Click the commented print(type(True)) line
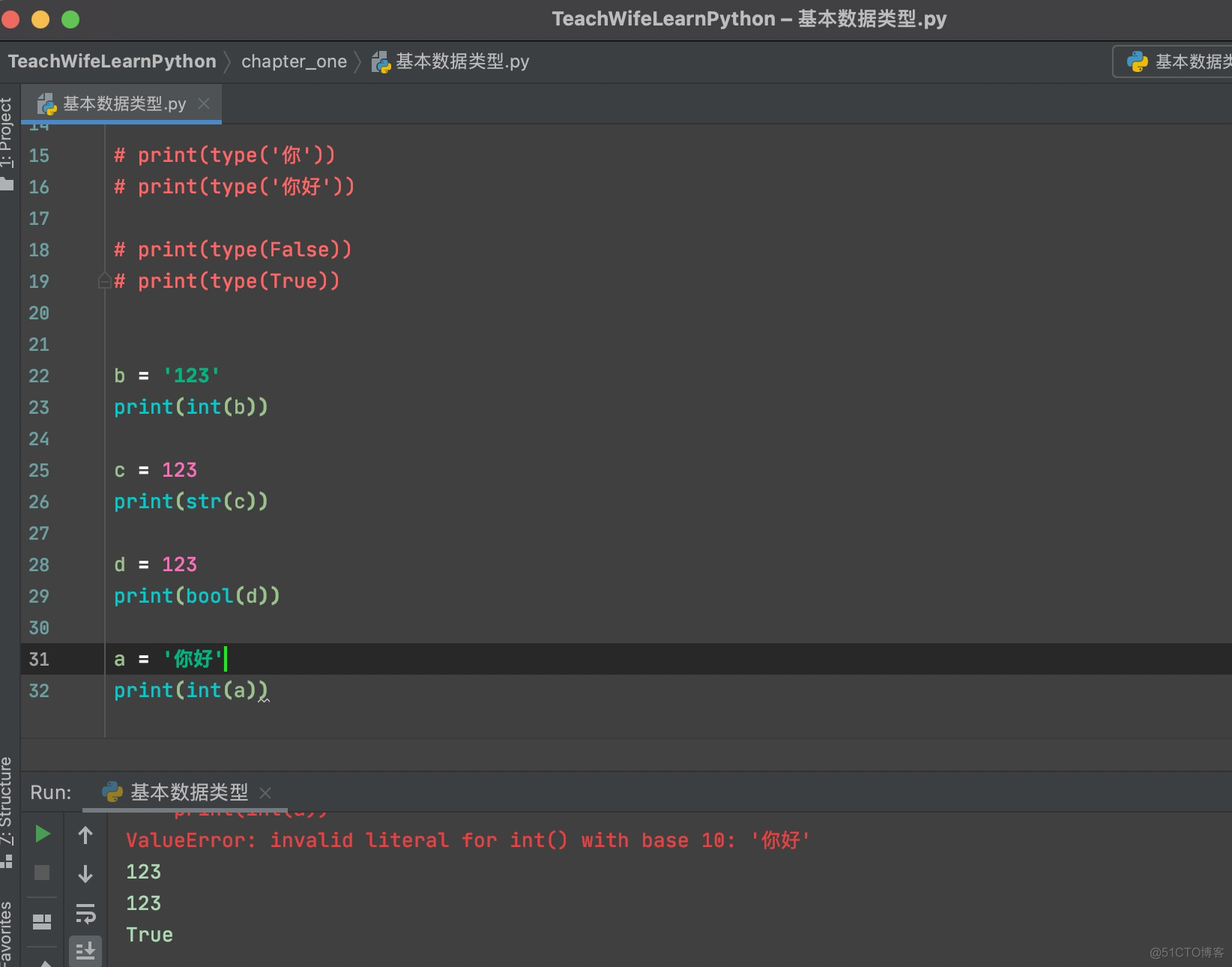Image resolution: width=1232 pixels, height=967 pixels. coord(226,281)
